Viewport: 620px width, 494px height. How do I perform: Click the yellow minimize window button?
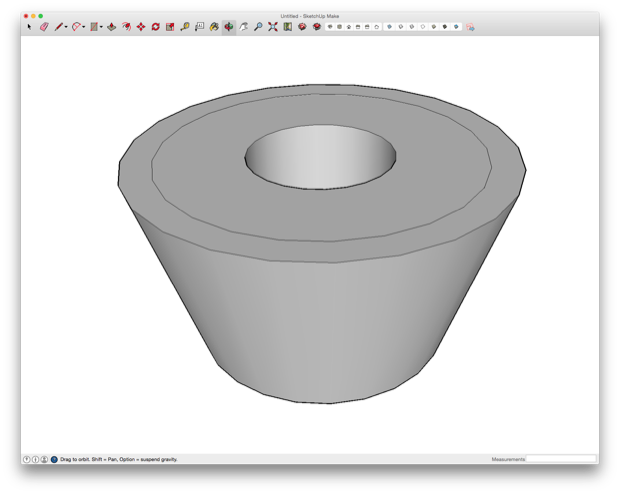33,16
